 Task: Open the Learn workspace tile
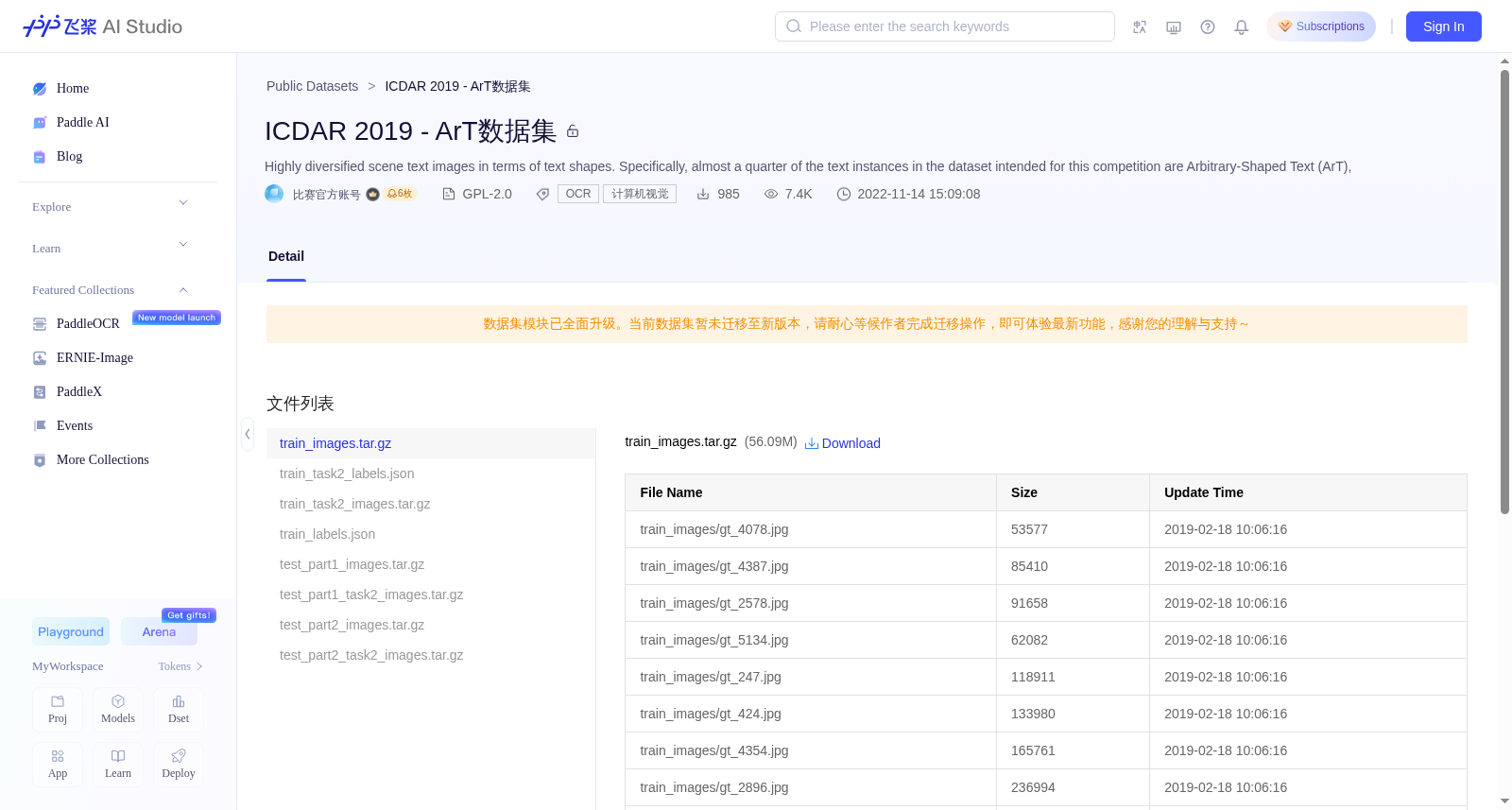click(118, 765)
